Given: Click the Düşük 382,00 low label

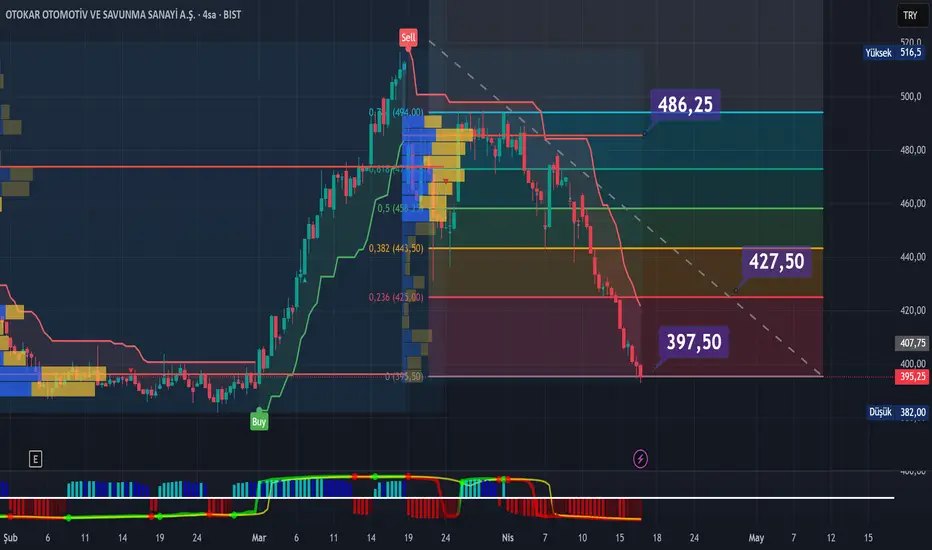Looking at the screenshot, I should [897, 412].
